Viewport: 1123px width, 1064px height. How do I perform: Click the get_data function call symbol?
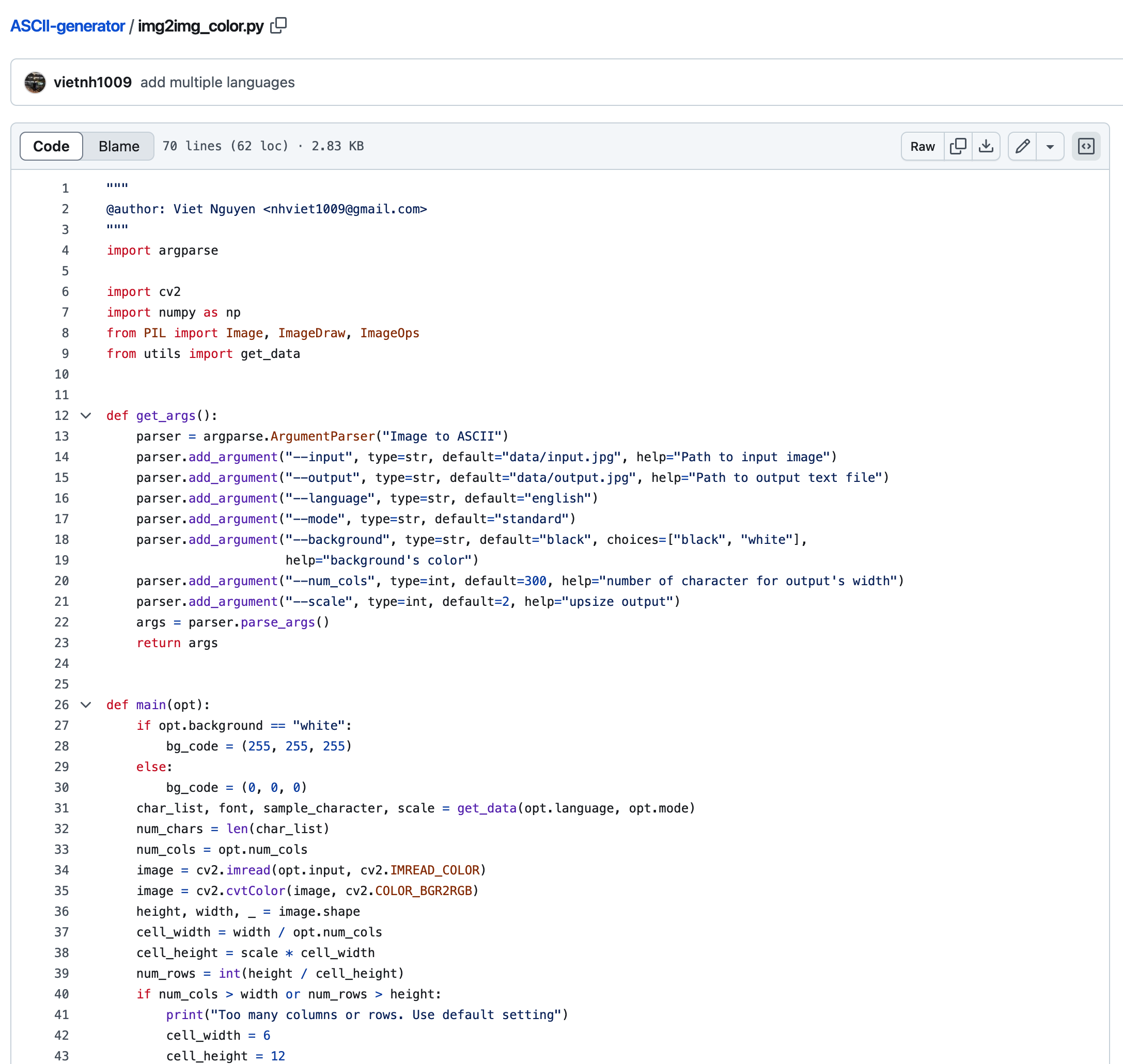[487, 808]
